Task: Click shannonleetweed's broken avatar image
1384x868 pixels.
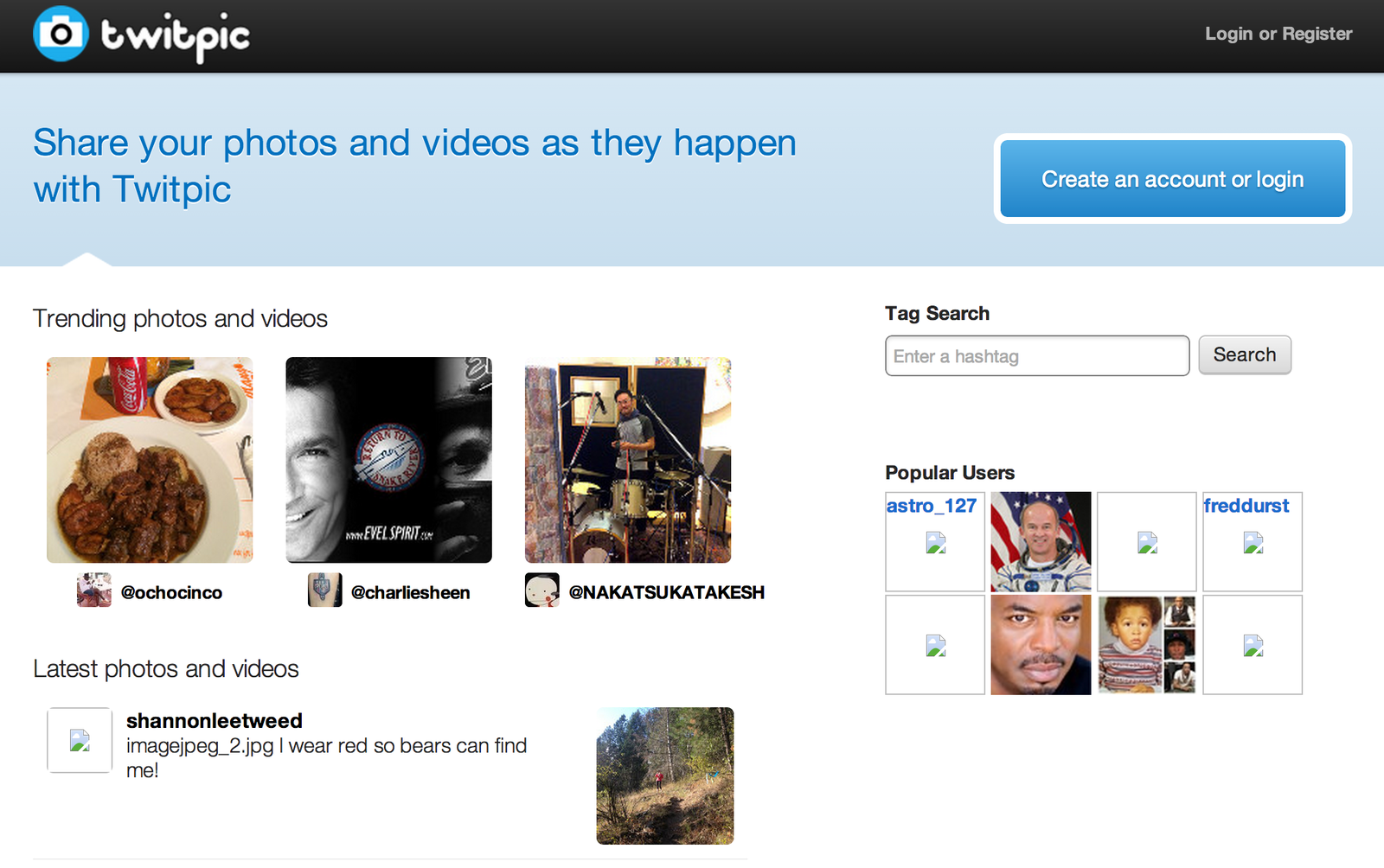Action: 80,740
